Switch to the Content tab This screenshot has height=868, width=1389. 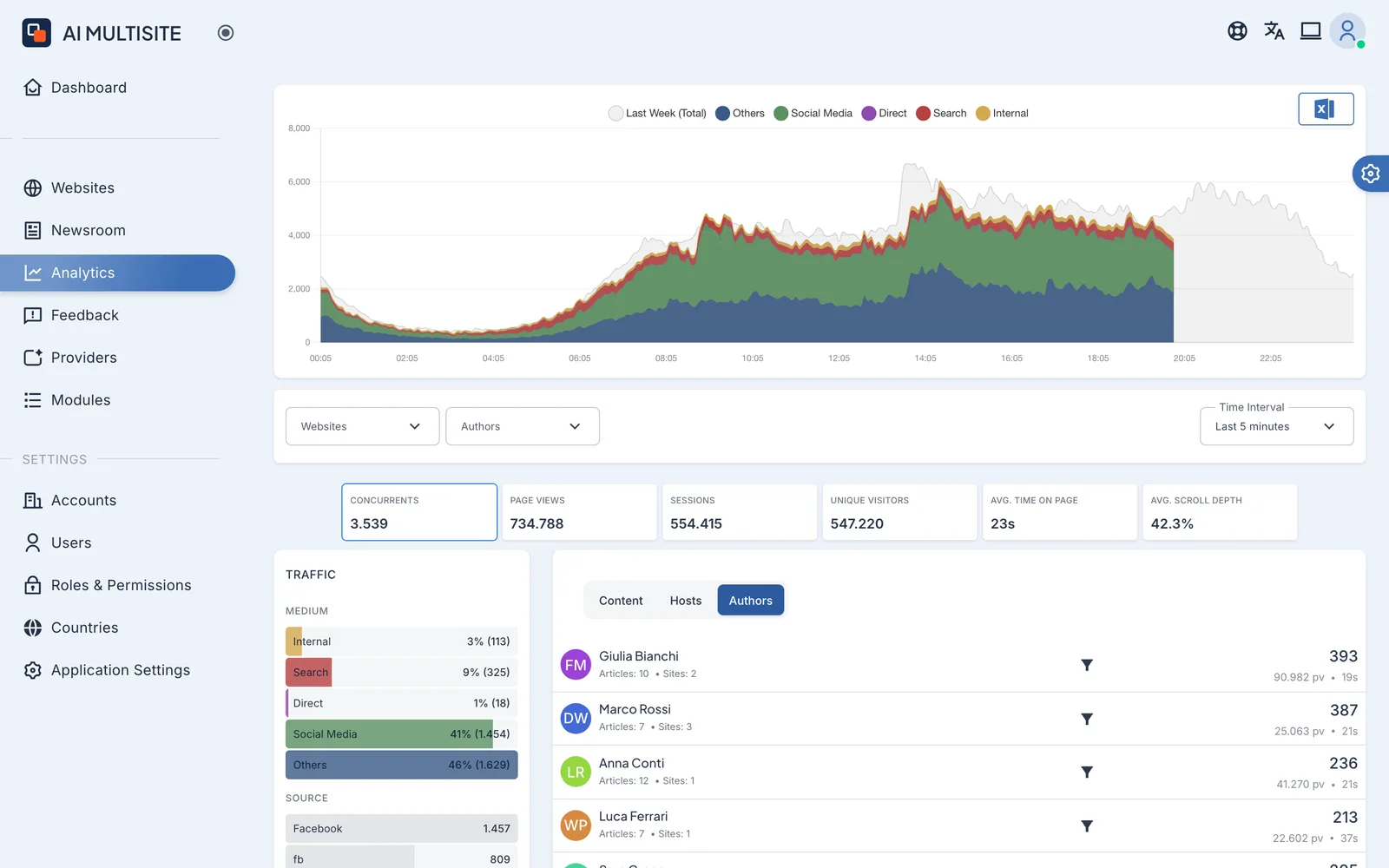(x=621, y=601)
